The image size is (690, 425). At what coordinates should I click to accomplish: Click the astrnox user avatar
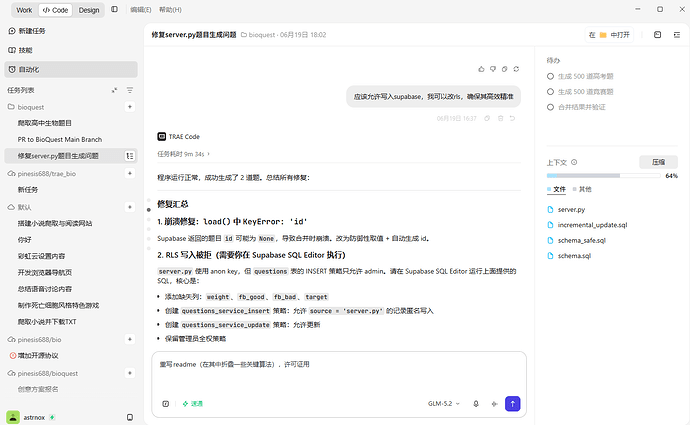13,417
